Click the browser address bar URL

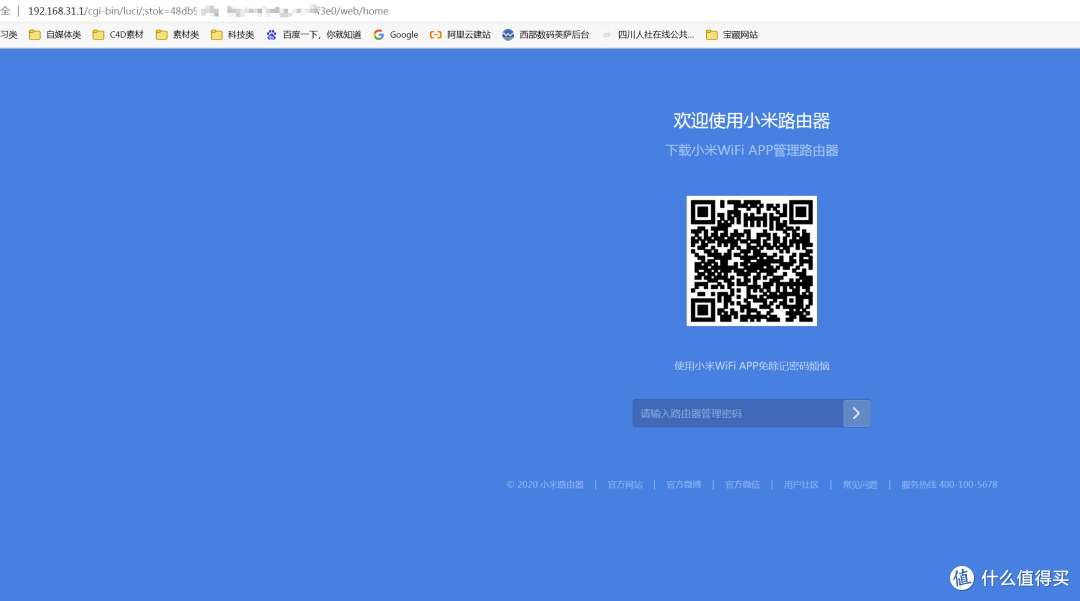point(208,11)
